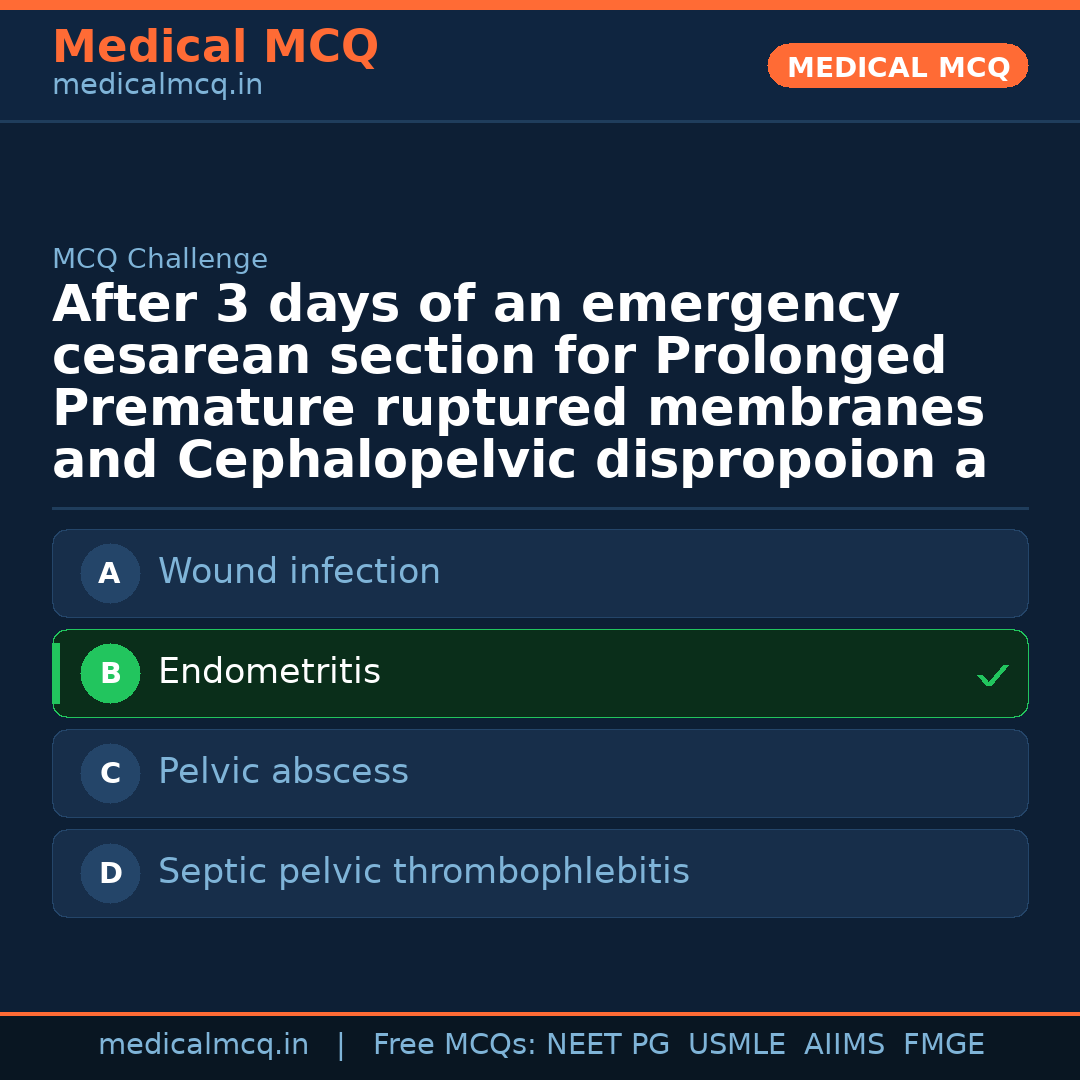Select the letter A circle icon
Image resolution: width=1080 pixels, height=1080 pixels.
(x=110, y=574)
